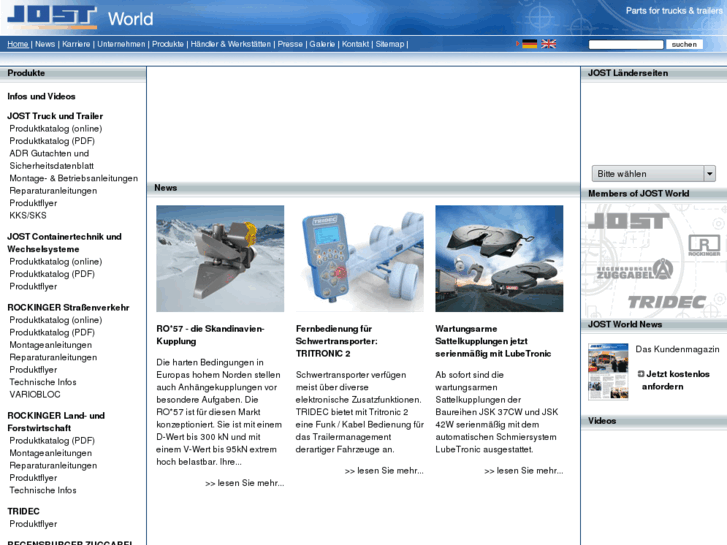
Task: Open the TRITRONIC 2 remote control image
Action: coord(360,259)
